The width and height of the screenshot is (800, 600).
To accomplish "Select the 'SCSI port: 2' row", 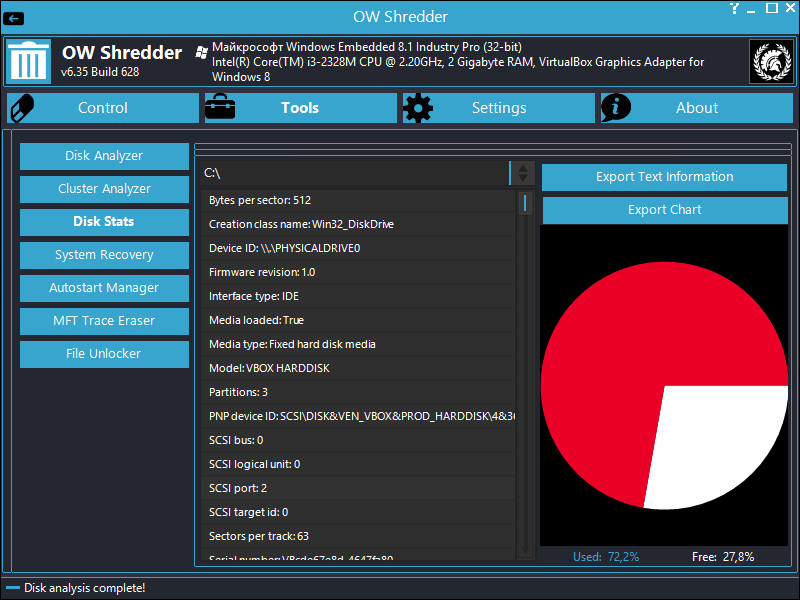I will pos(358,488).
